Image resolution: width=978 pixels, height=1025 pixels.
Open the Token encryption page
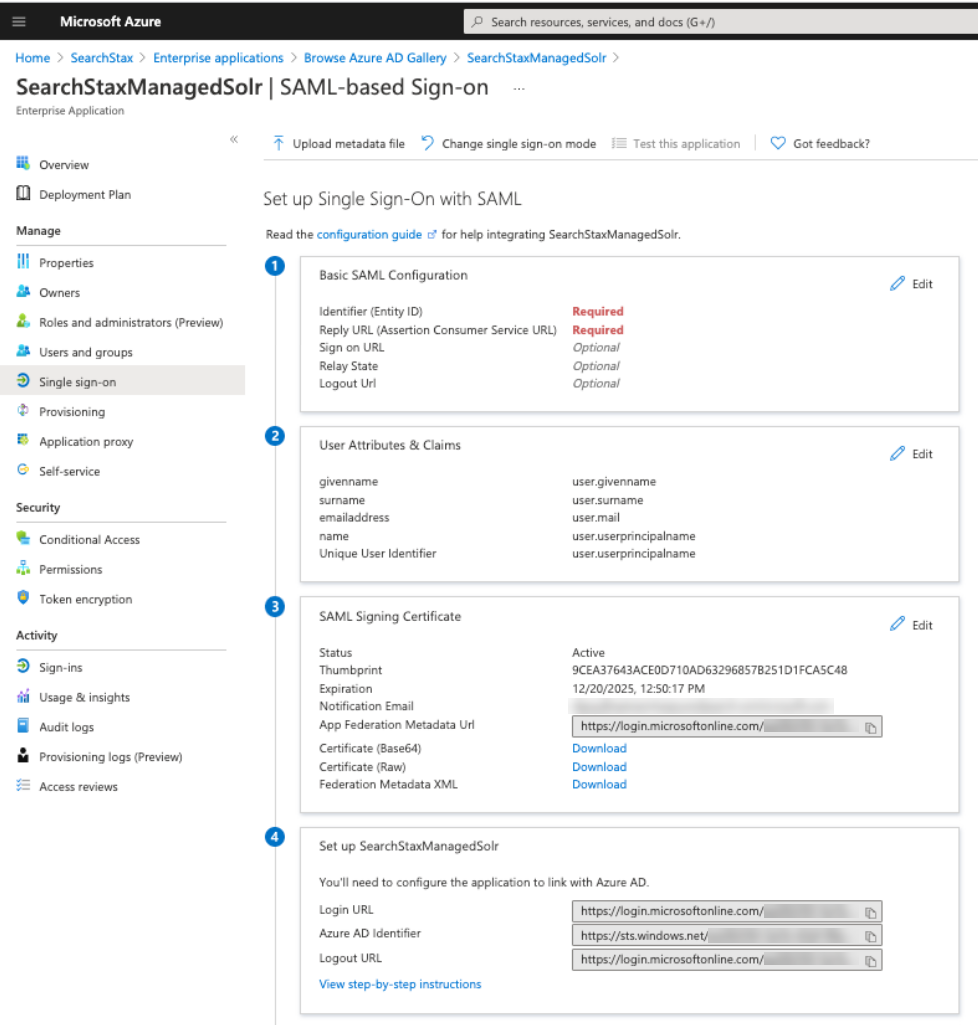click(x=86, y=599)
